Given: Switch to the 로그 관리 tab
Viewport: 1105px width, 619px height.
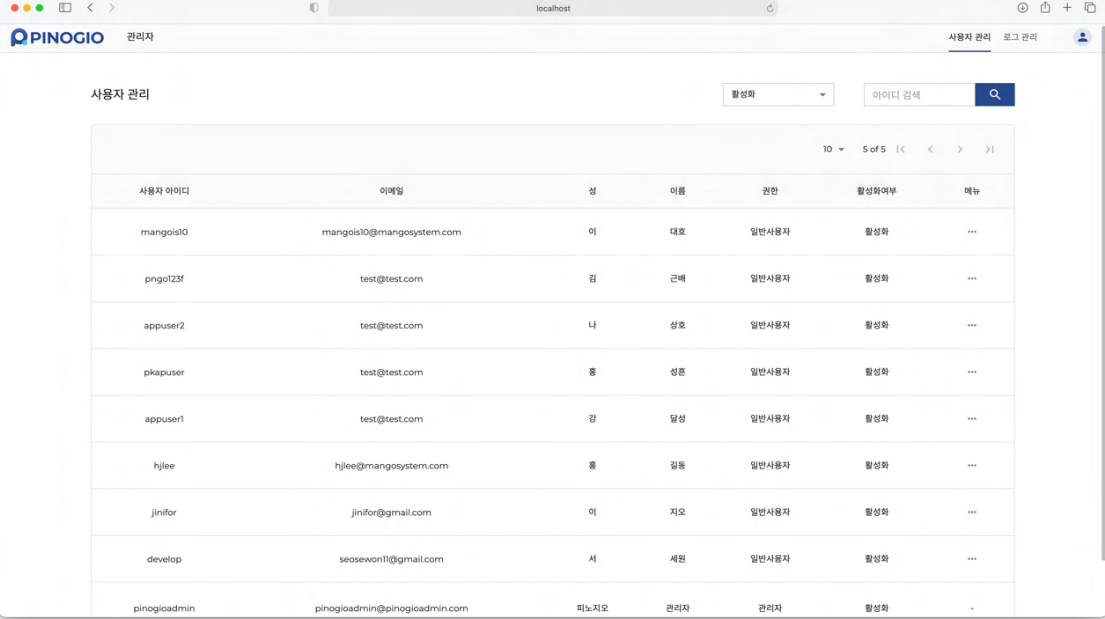Looking at the screenshot, I should tap(1020, 37).
